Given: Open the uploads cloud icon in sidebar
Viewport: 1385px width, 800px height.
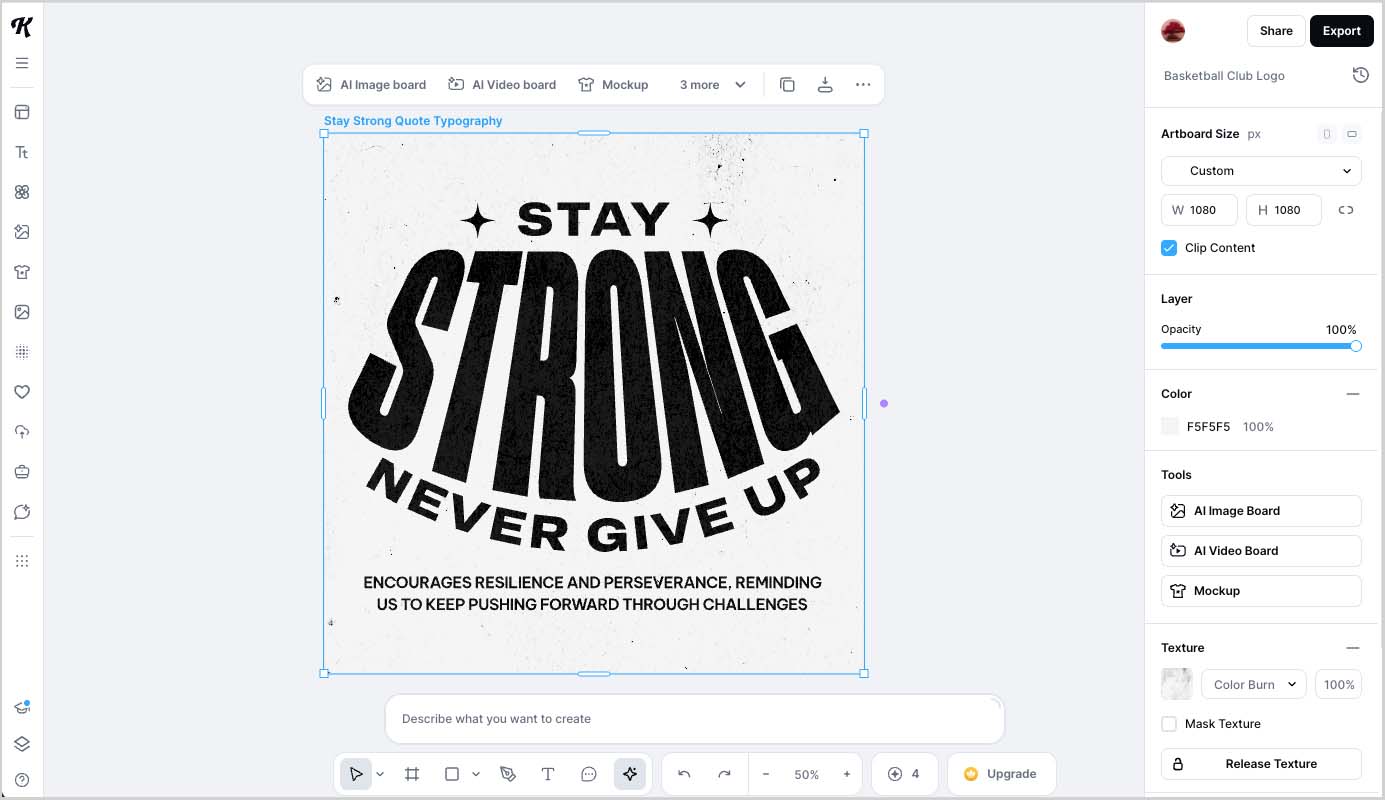Looking at the screenshot, I should [x=22, y=432].
